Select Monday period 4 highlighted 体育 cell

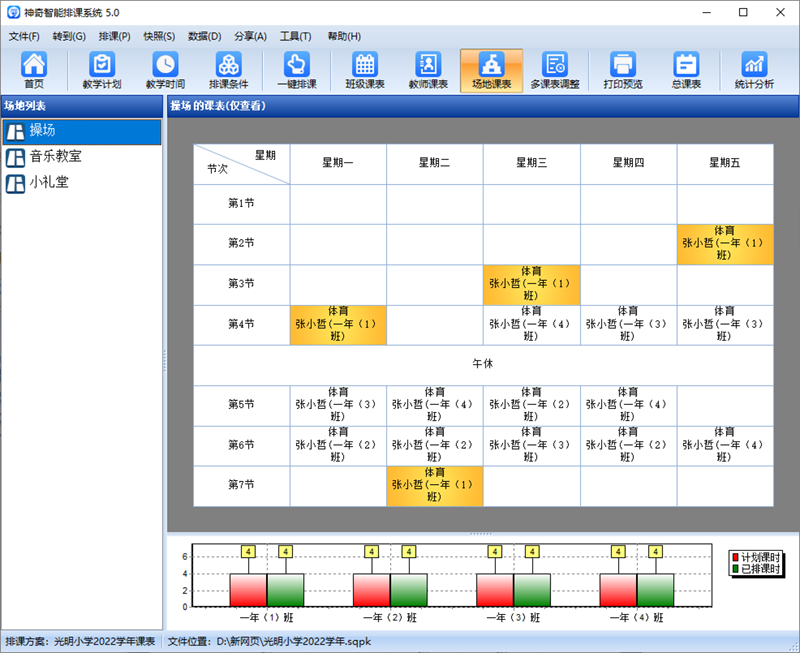click(338, 324)
